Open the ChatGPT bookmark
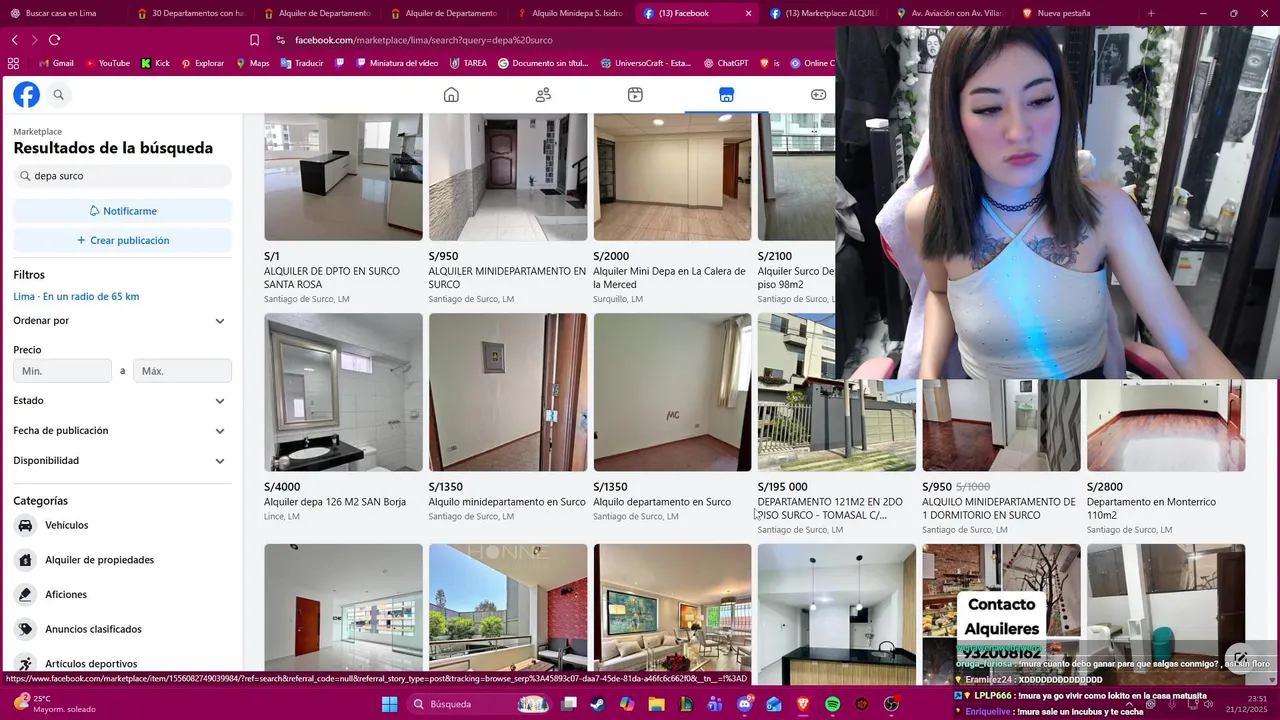This screenshot has width=1280, height=720. coord(725,63)
